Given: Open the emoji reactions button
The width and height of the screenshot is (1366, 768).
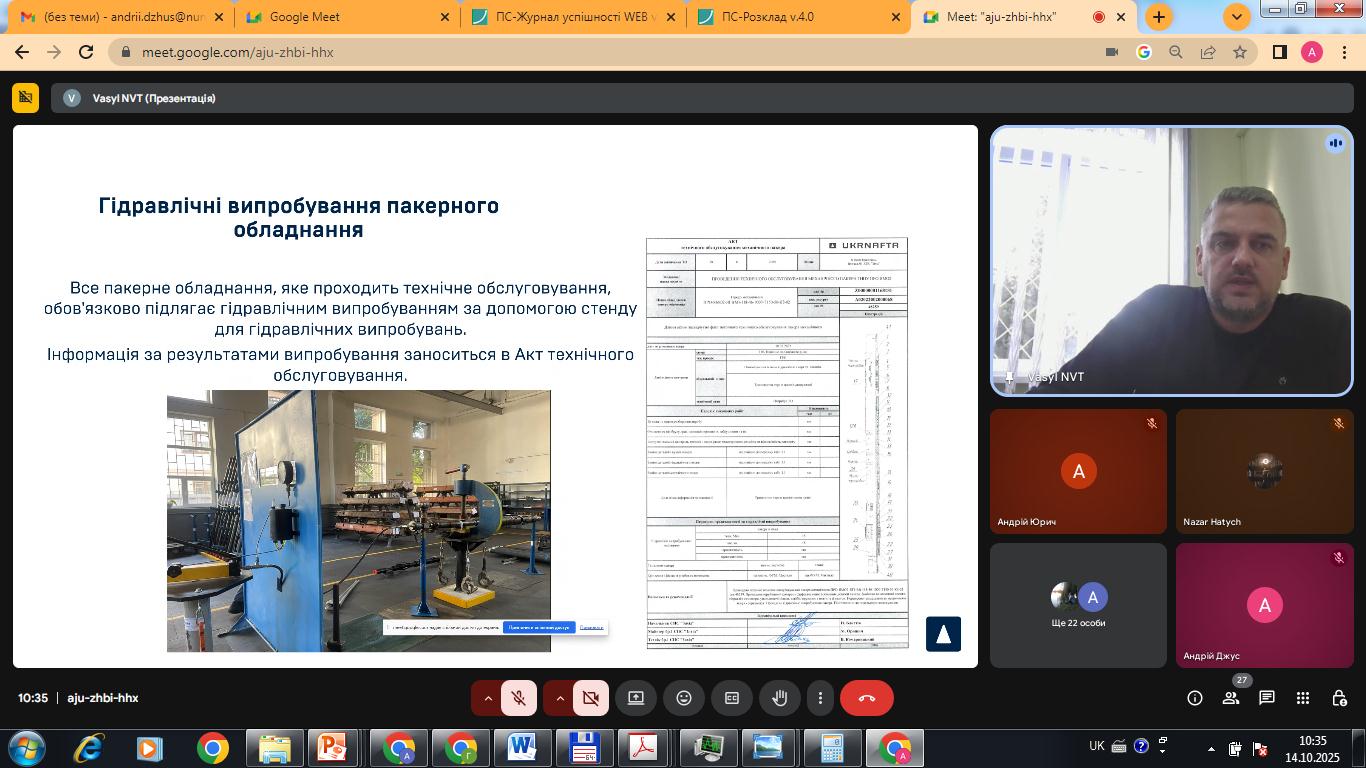Looking at the screenshot, I should tap(684, 698).
